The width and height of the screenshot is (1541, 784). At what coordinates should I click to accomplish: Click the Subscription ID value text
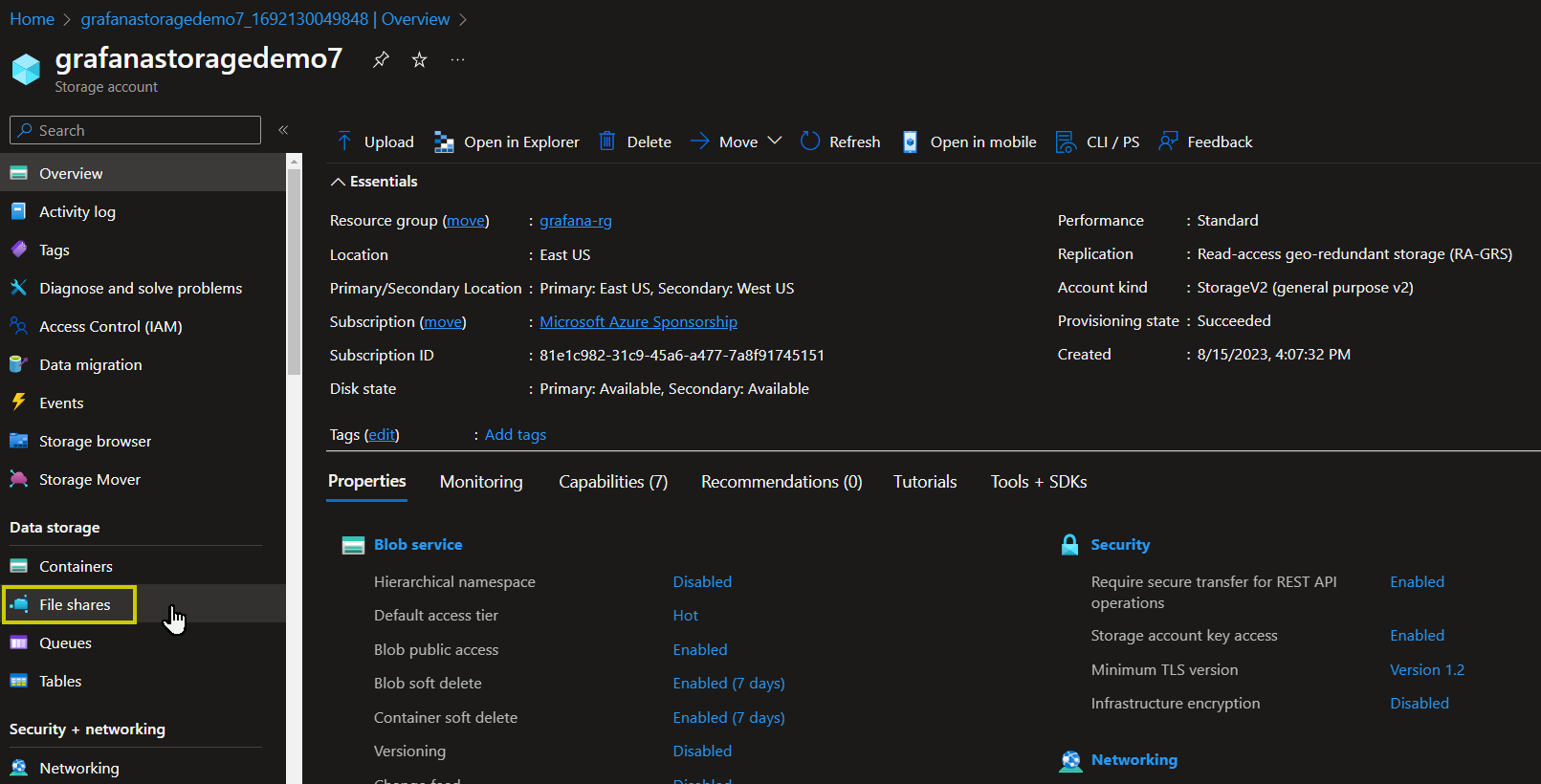click(x=682, y=356)
